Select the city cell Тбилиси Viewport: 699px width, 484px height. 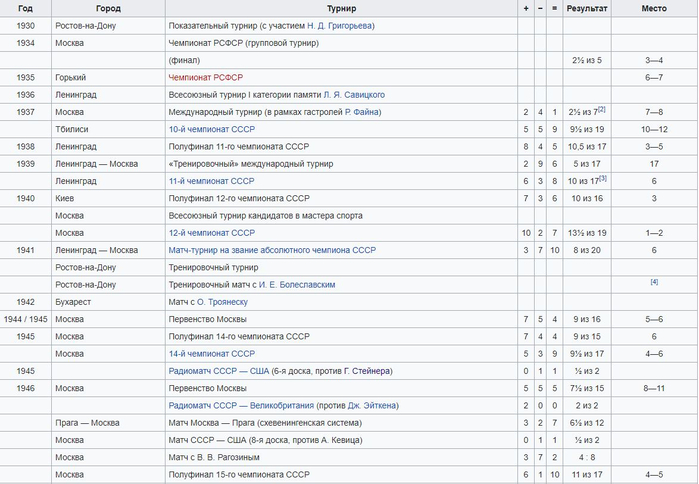tap(108, 129)
